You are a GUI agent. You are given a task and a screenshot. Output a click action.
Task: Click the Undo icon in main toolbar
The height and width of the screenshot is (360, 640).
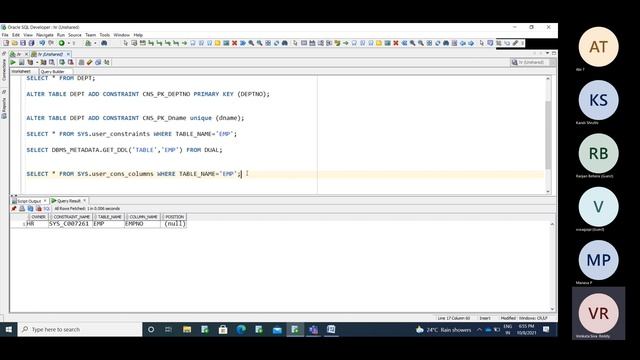click(x=42, y=43)
